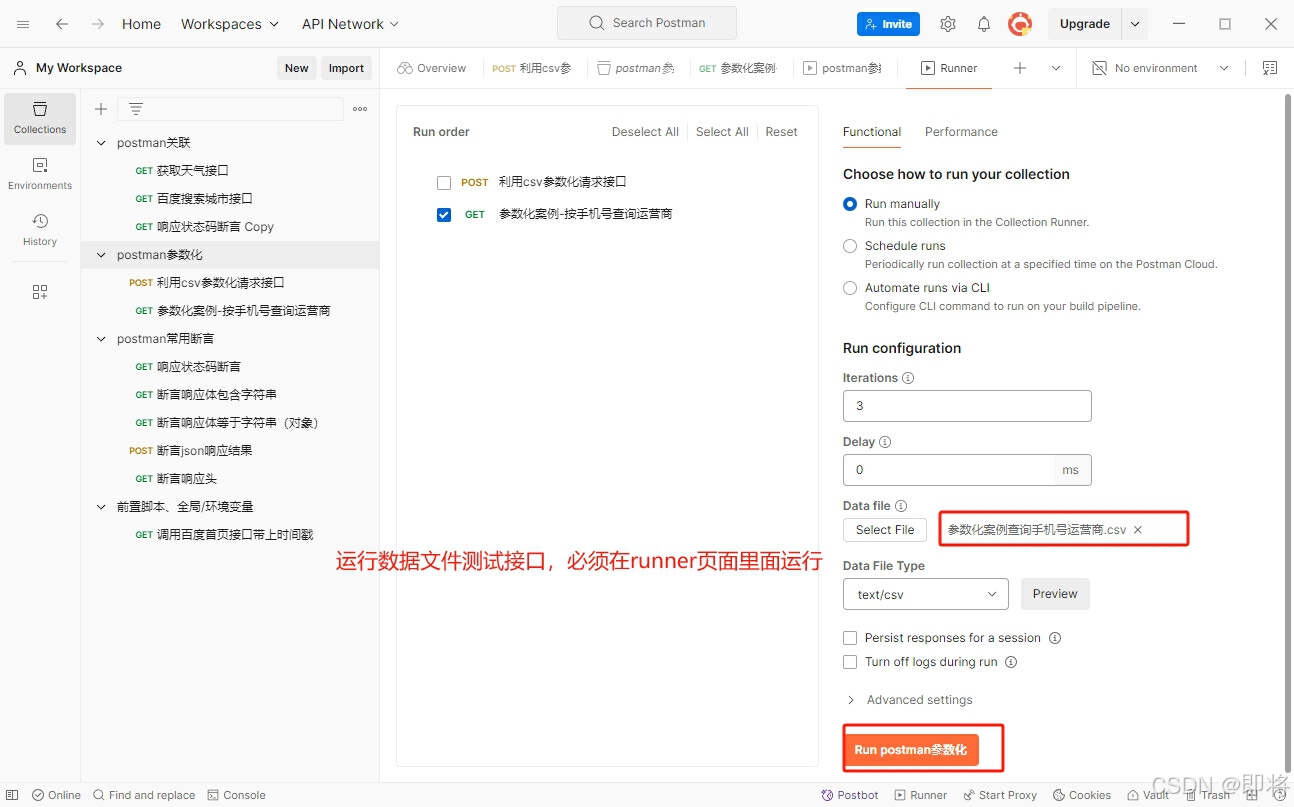This screenshot has width=1294, height=807.
Task: Click Start Proxy in status bar
Action: (x=1000, y=795)
